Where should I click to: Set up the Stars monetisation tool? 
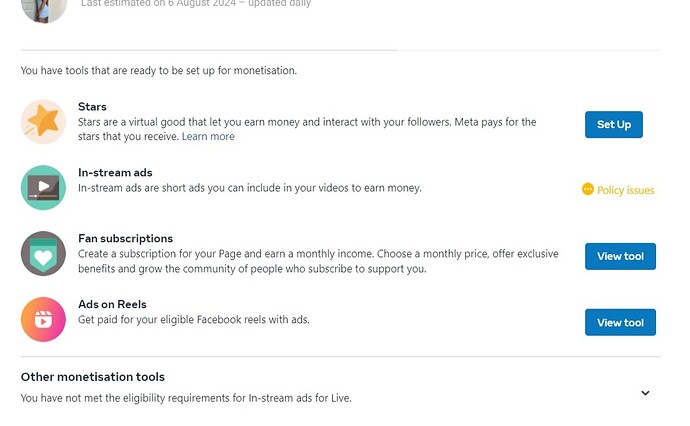[x=613, y=125]
